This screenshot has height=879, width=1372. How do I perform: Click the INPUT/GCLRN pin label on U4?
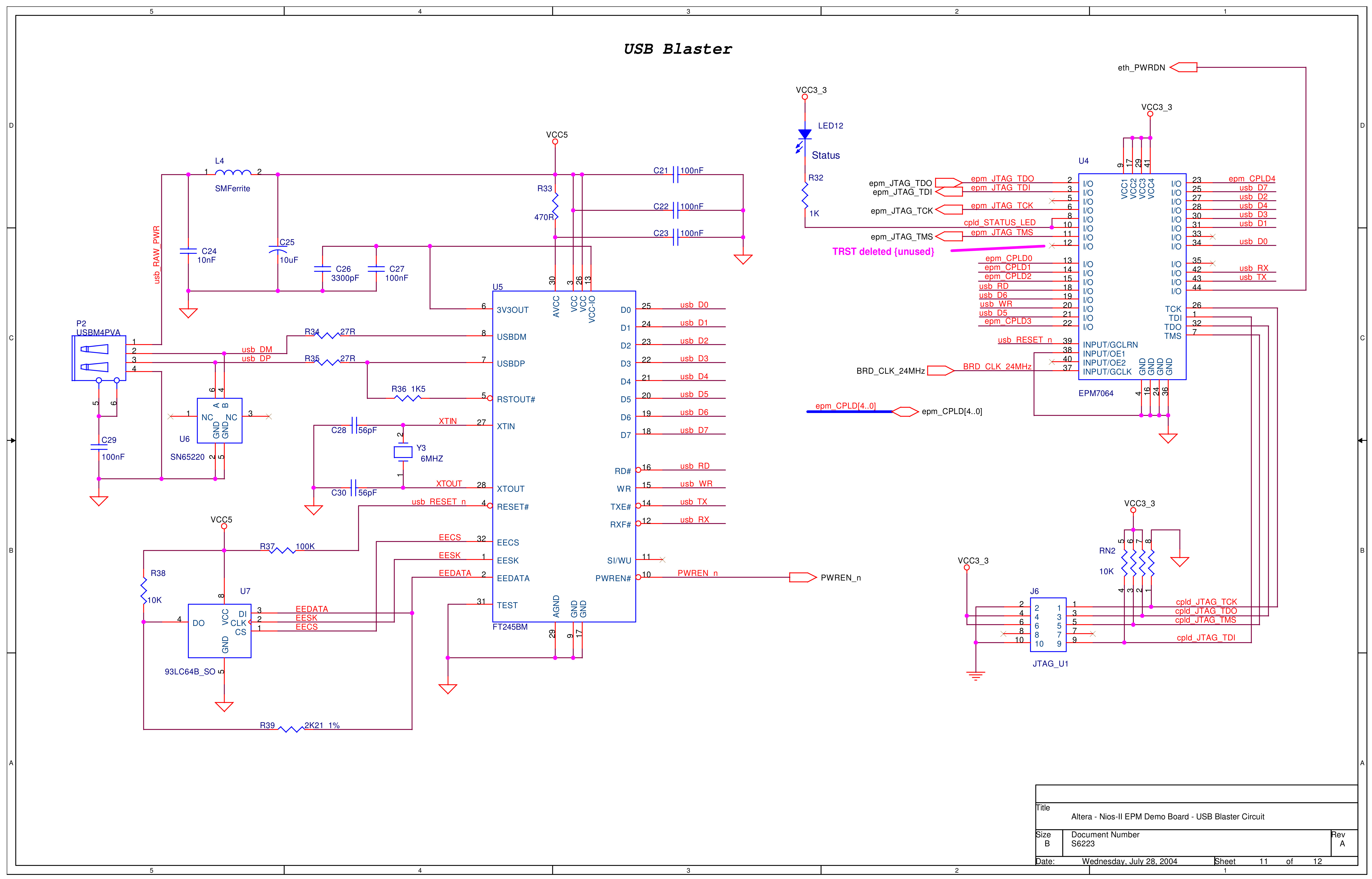(x=1110, y=345)
